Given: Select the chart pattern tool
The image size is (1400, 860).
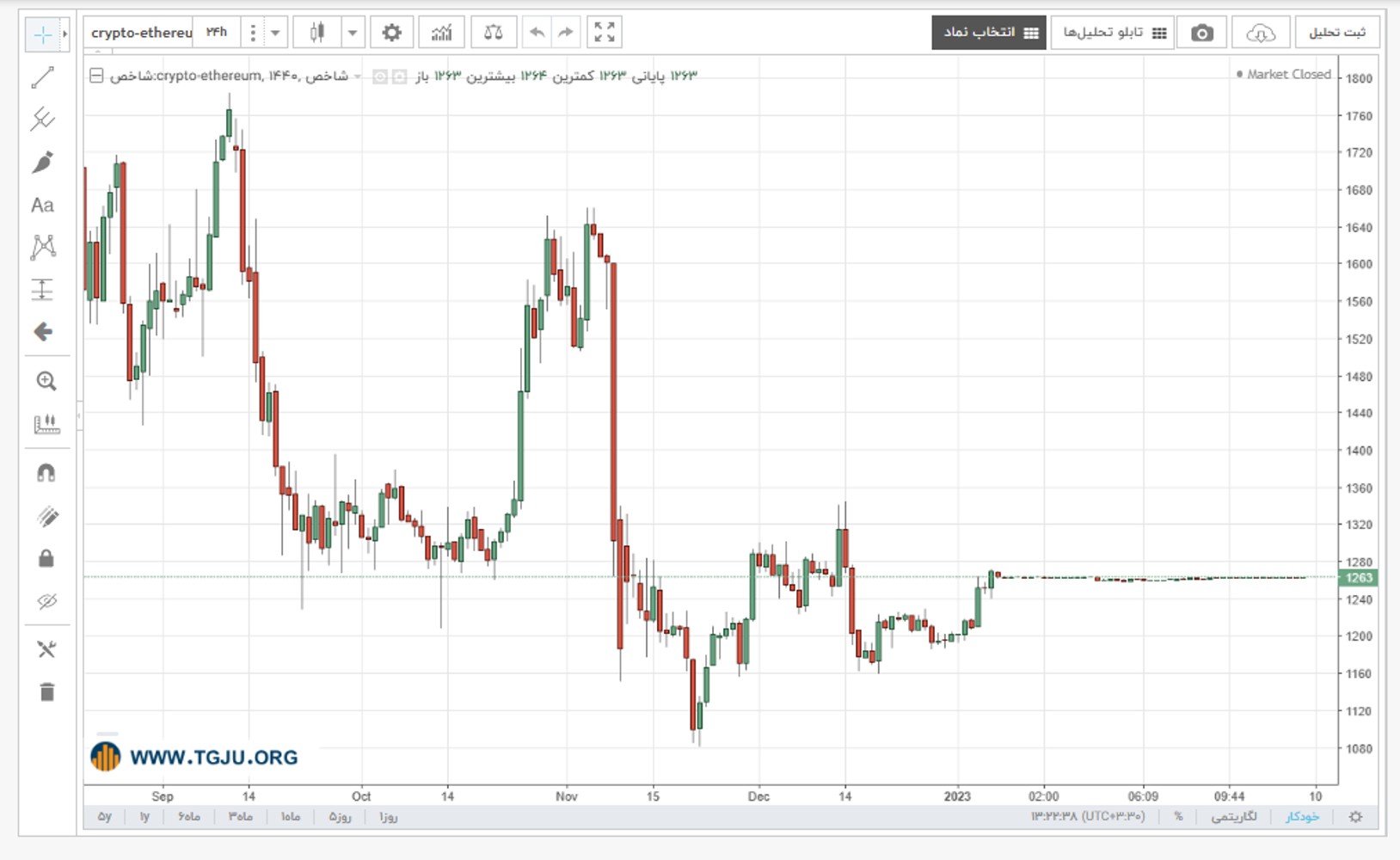Looking at the screenshot, I should click(x=42, y=248).
